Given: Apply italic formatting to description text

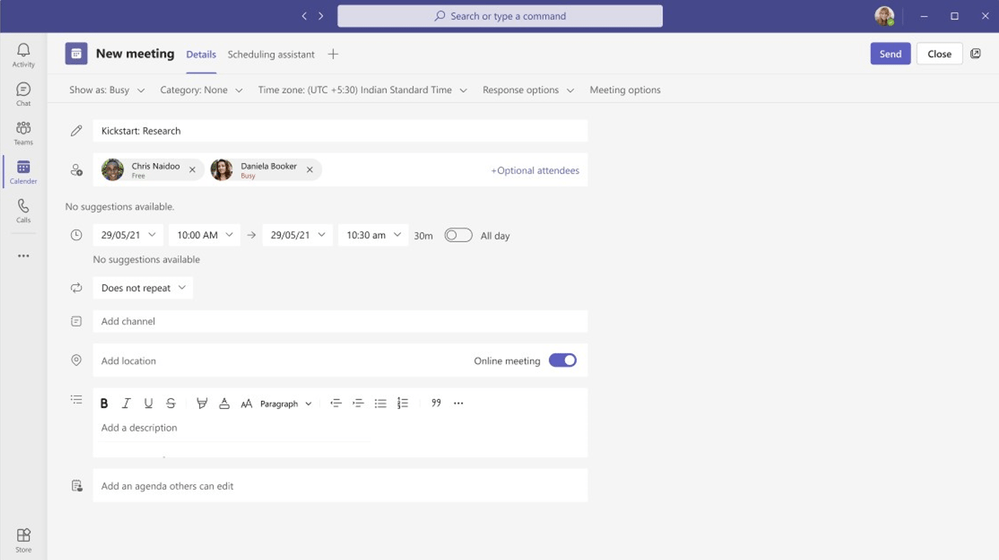Looking at the screenshot, I should click(x=126, y=404).
